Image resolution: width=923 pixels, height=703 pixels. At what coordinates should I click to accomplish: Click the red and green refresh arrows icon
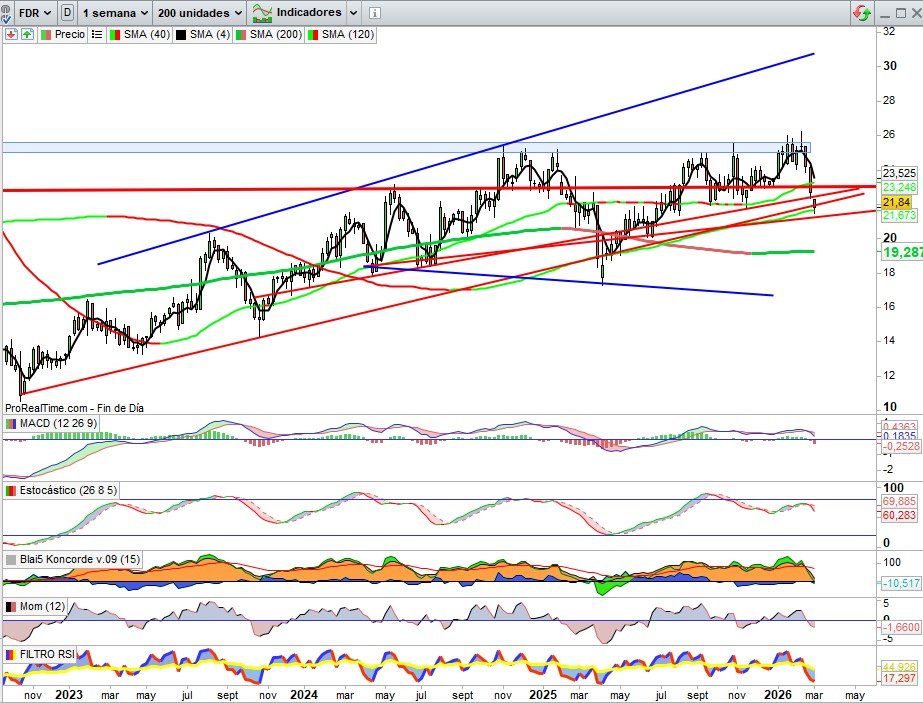point(862,13)
